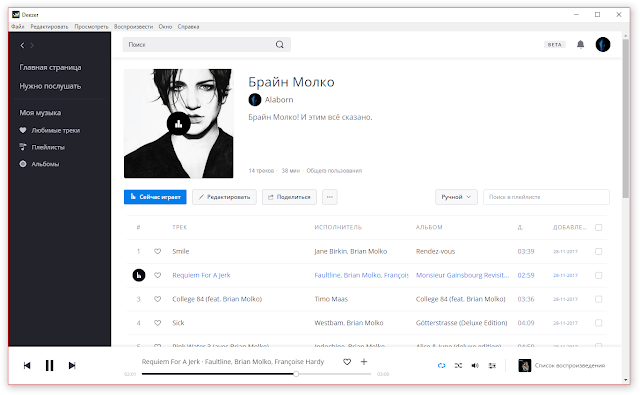
Task: Favorite the current song in the player bar
Action: 347,362
